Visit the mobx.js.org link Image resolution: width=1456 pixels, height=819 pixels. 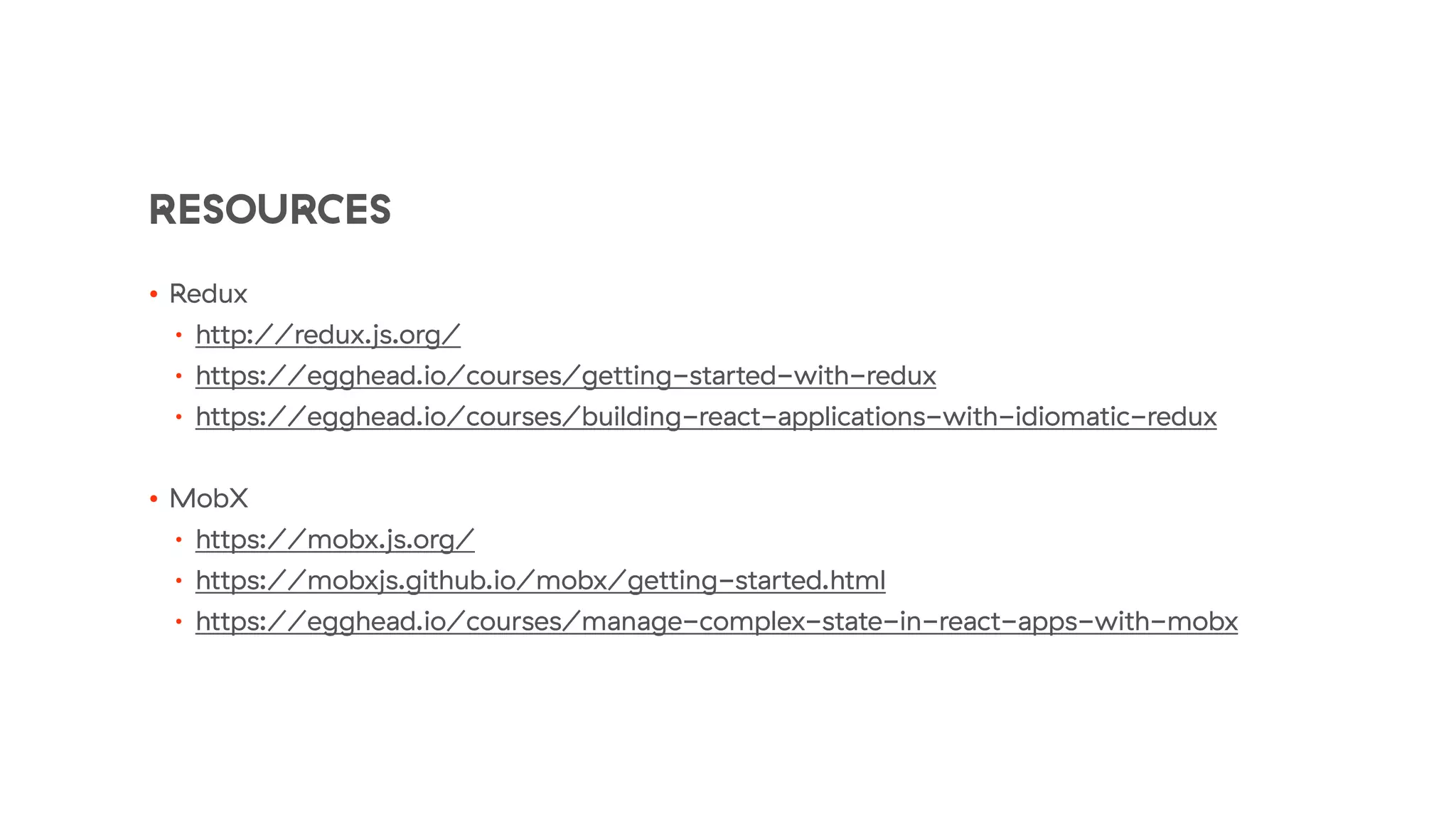[x=335, y=540]
